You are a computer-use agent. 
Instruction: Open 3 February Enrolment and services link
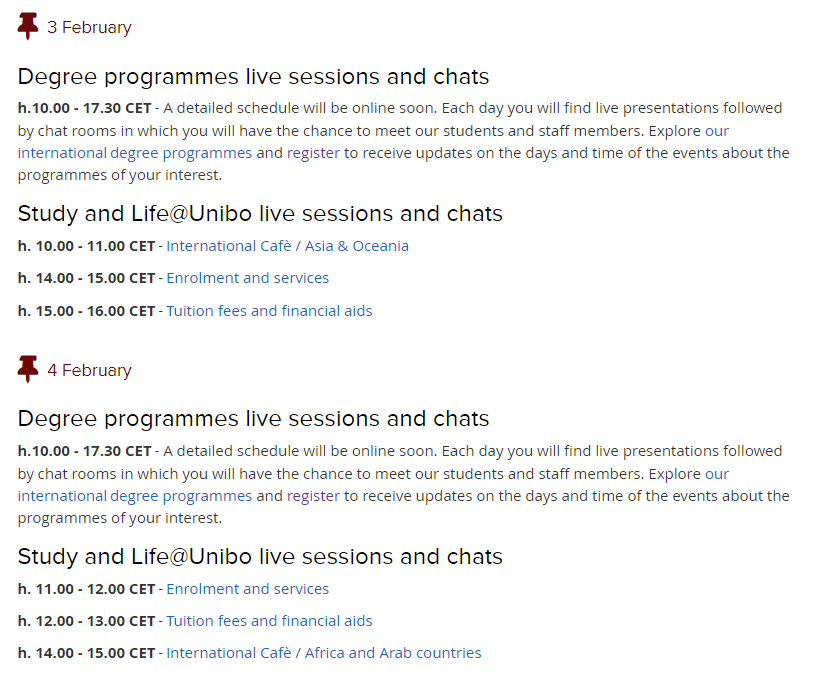[247, 278]
